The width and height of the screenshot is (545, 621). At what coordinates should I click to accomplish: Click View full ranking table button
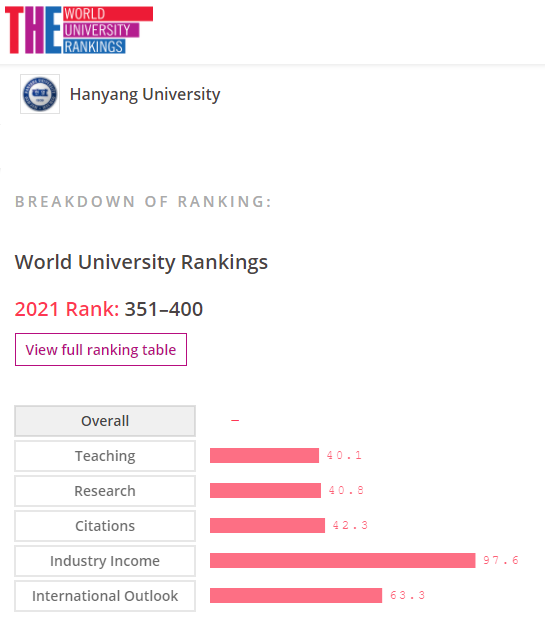point(101,350)
